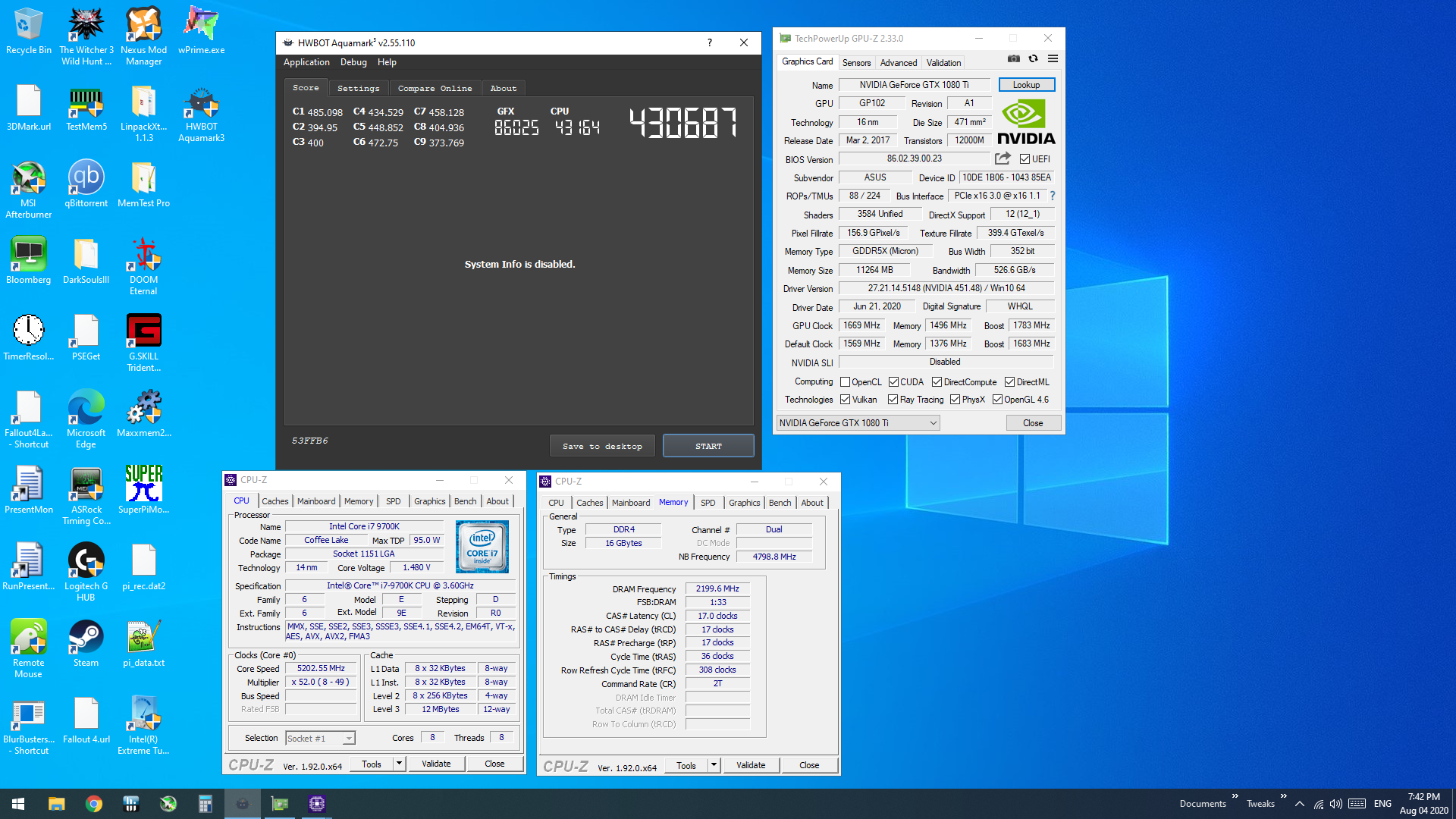Click Validate in the CPU tab CPU-Z window
1456x819 pixels.
tap(436, 764)
